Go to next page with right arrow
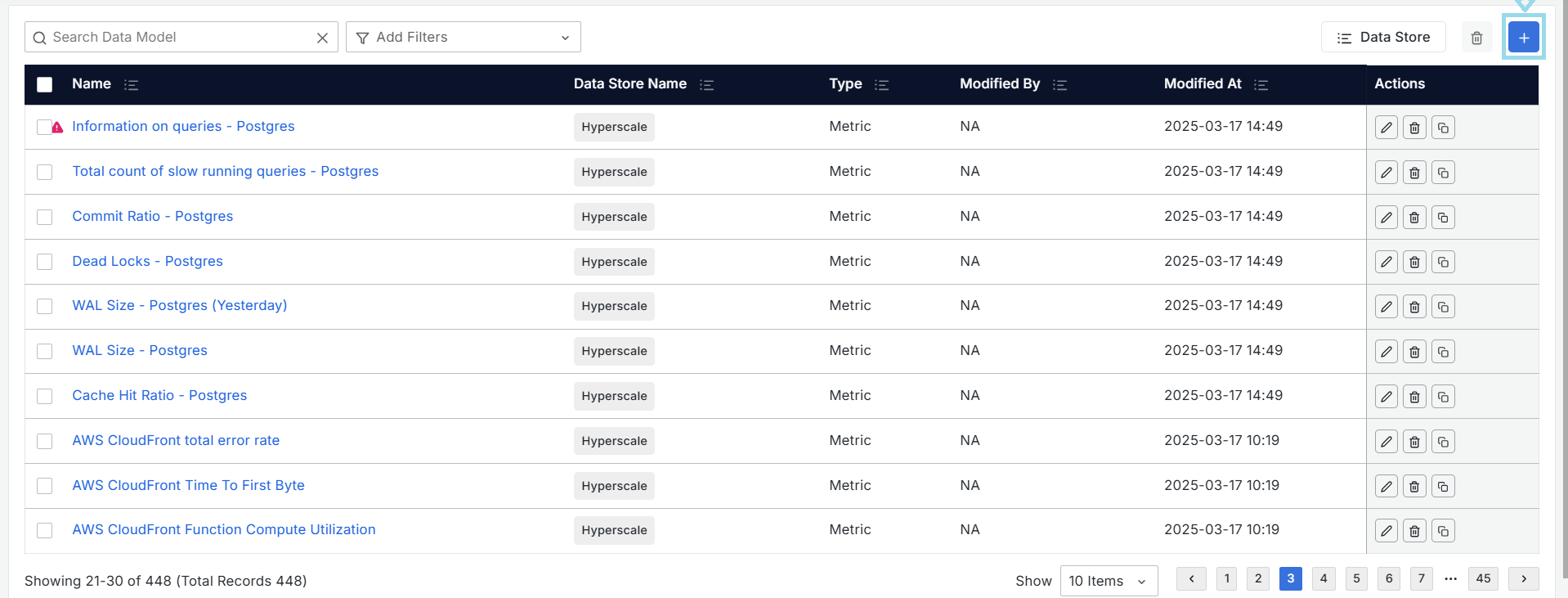Viewport: 1568px width, 598px height. tap(1523, 578)
